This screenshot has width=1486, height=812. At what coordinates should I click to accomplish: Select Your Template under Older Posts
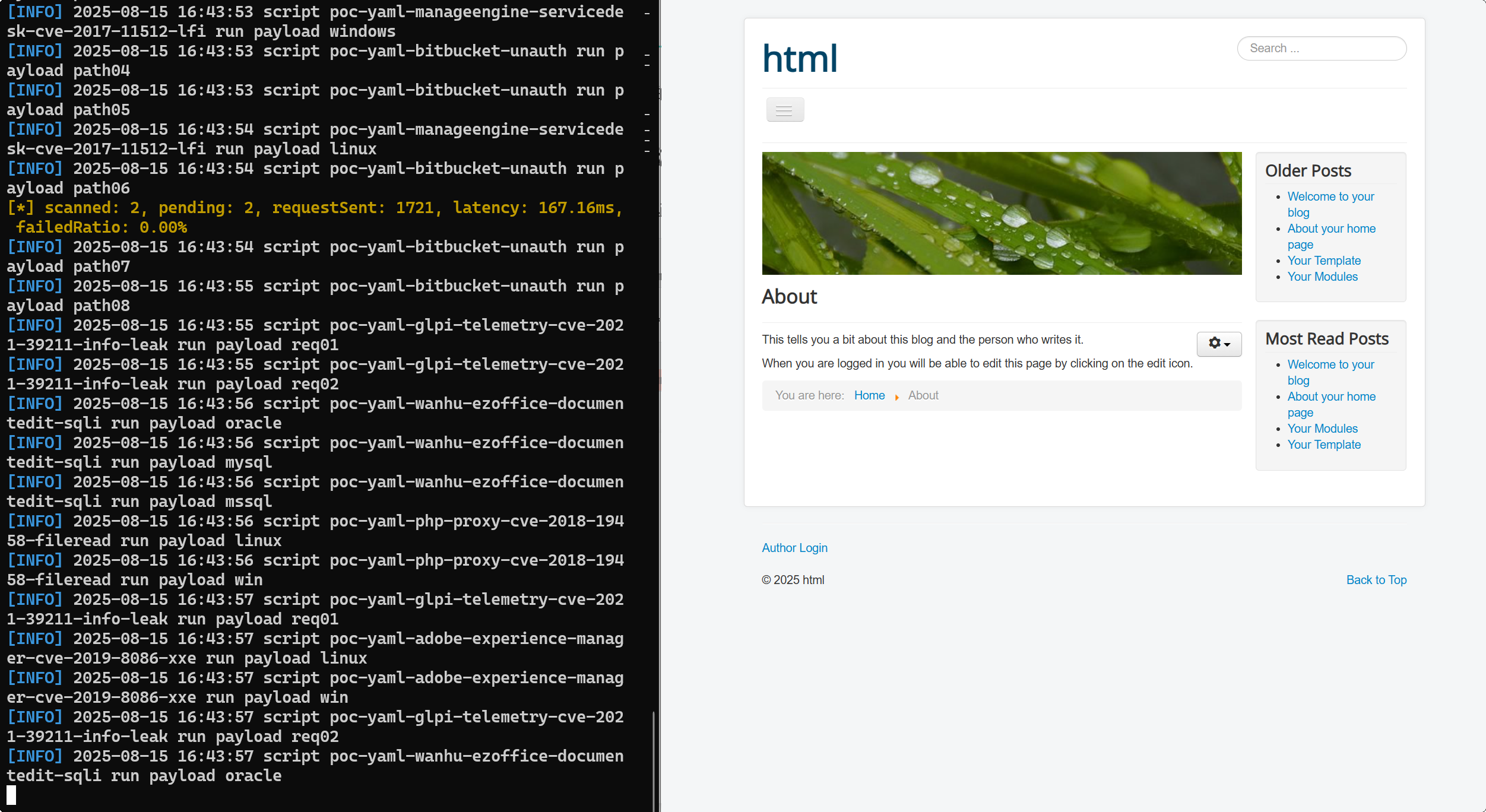[1323, 261]
